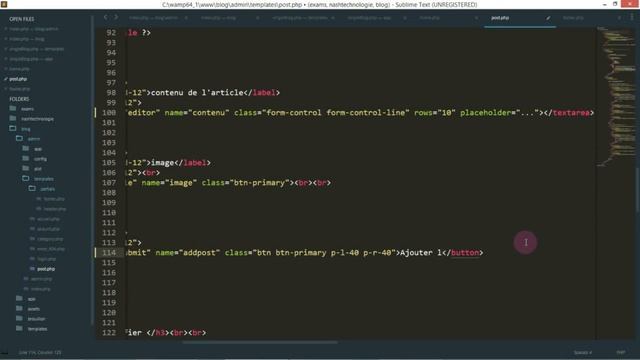The image size is (640, 360).
Task: Click the modified marker beside post.php in Open Files
Action: tap(6, 79)
